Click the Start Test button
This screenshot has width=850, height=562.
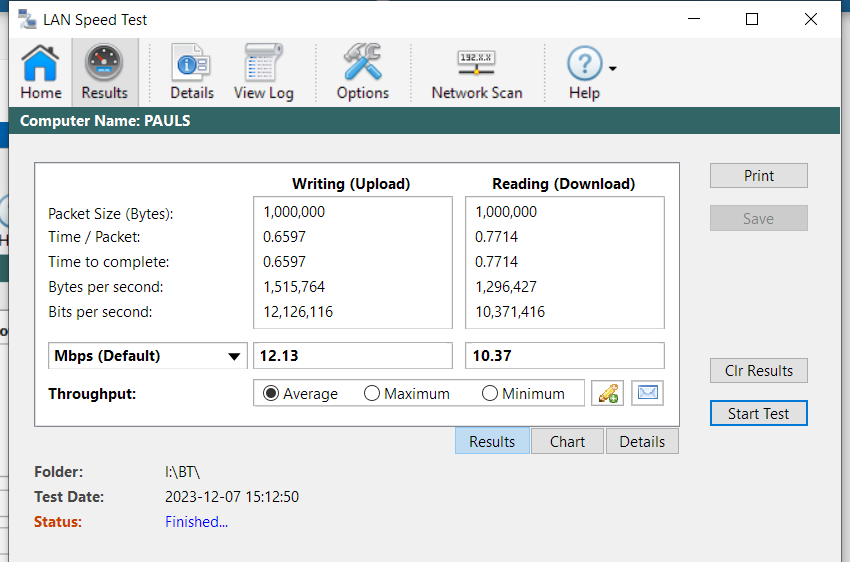point(758,414)
